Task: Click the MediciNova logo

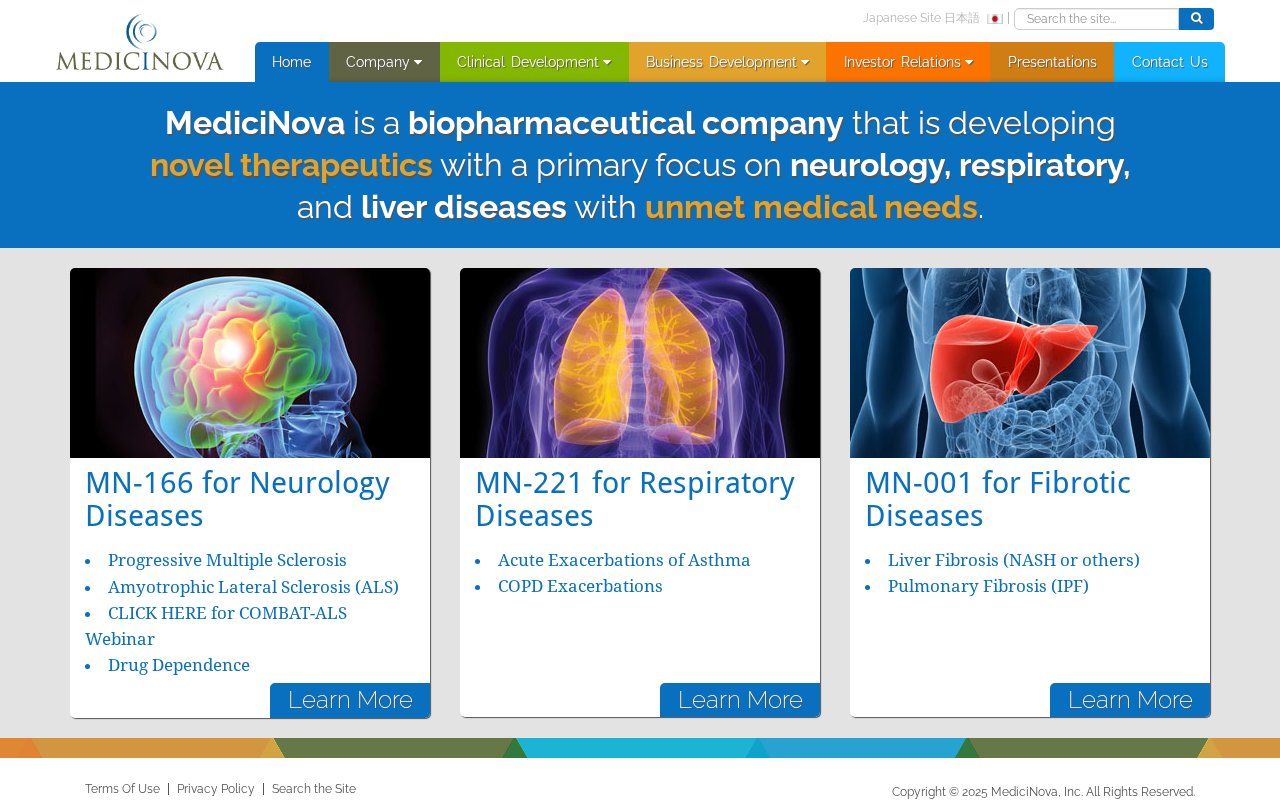Action: (140, 42)
